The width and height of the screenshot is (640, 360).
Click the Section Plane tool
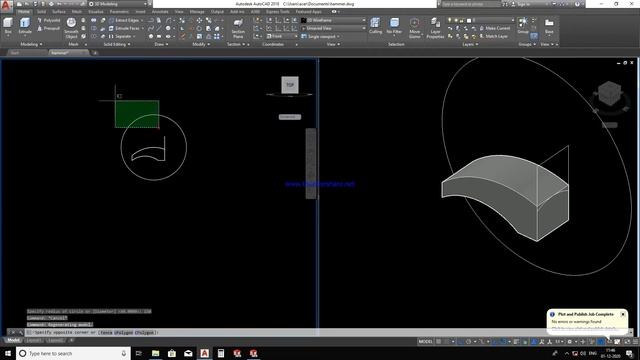(x=238, y=28)
